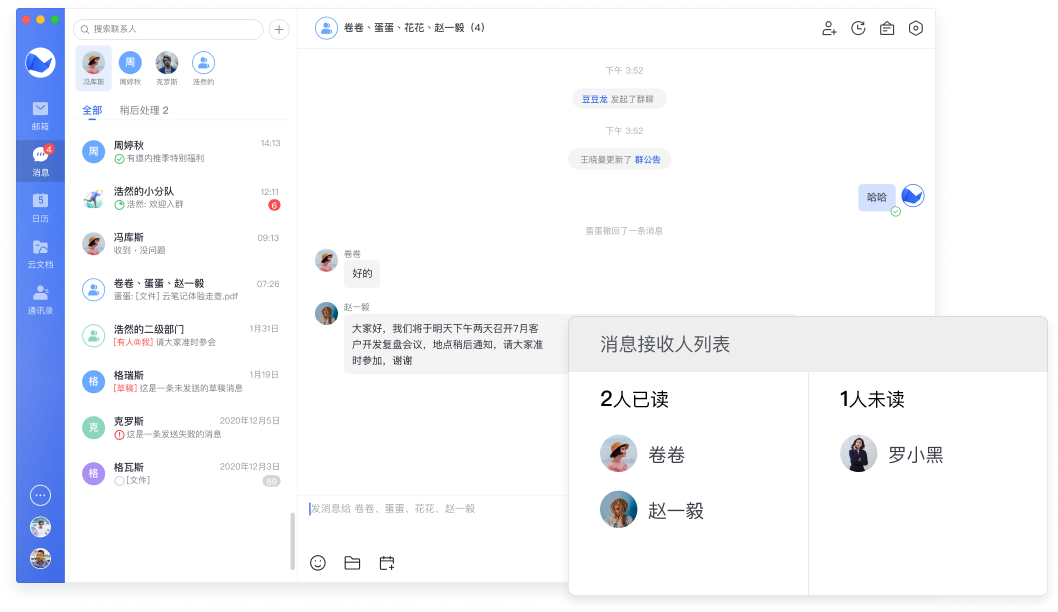Click the schedule calendar icon below message box
Screen dimensions: 1058x612
click(387, 563)
